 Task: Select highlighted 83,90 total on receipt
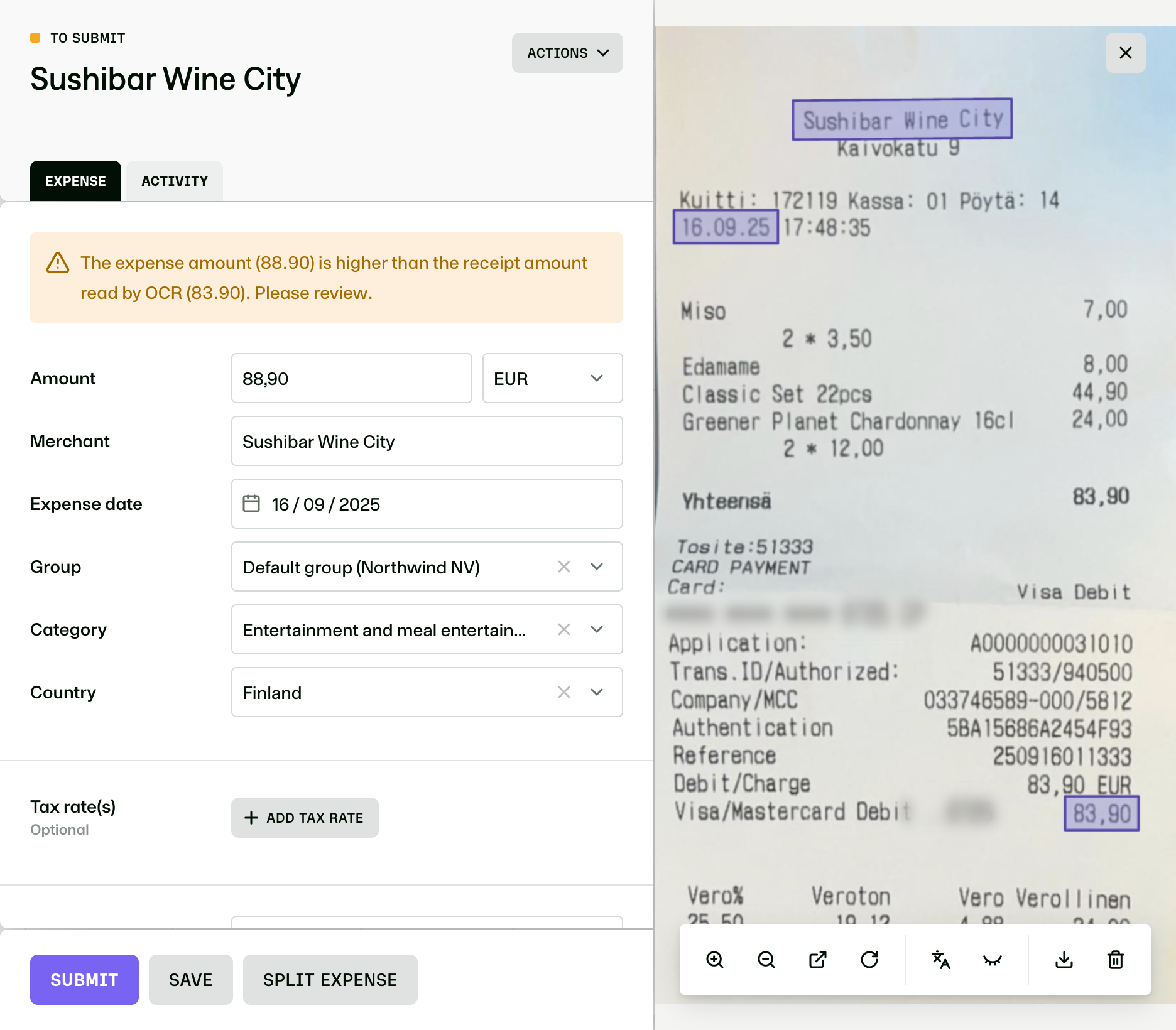pos(1102,813)
